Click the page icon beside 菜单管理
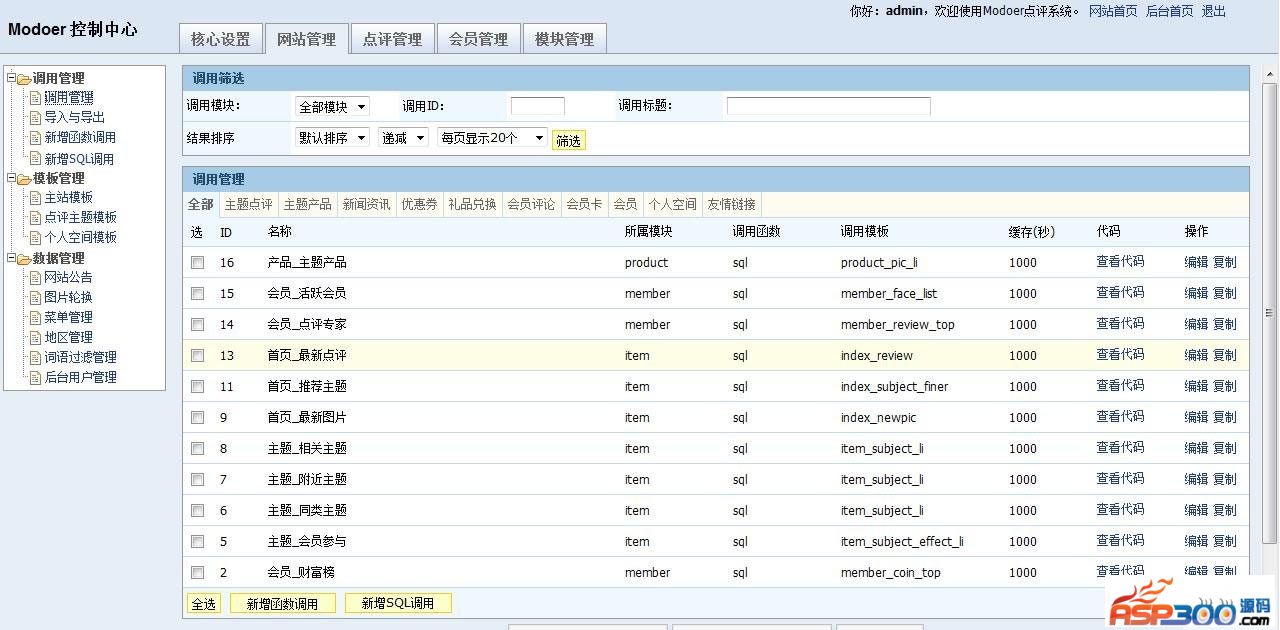 36,318
